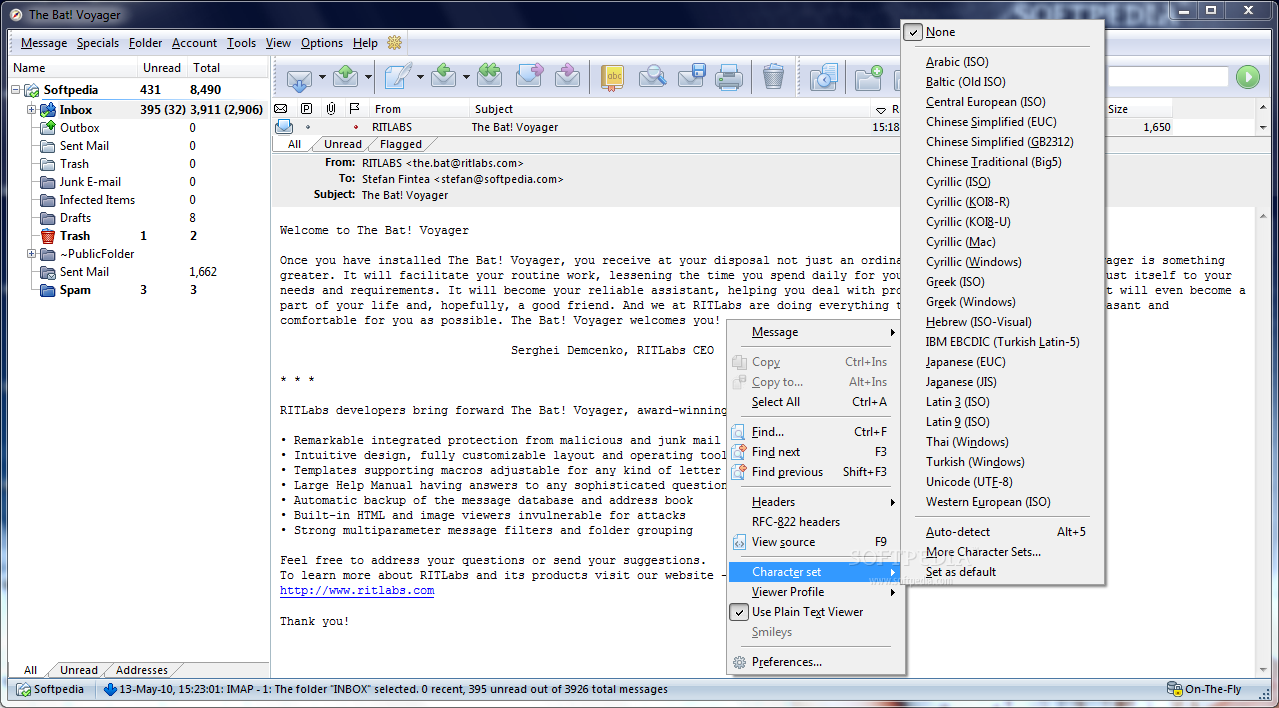The image size is (1279, 708).
Task: Click the Delete message trash icon
Action: point(773,77)
